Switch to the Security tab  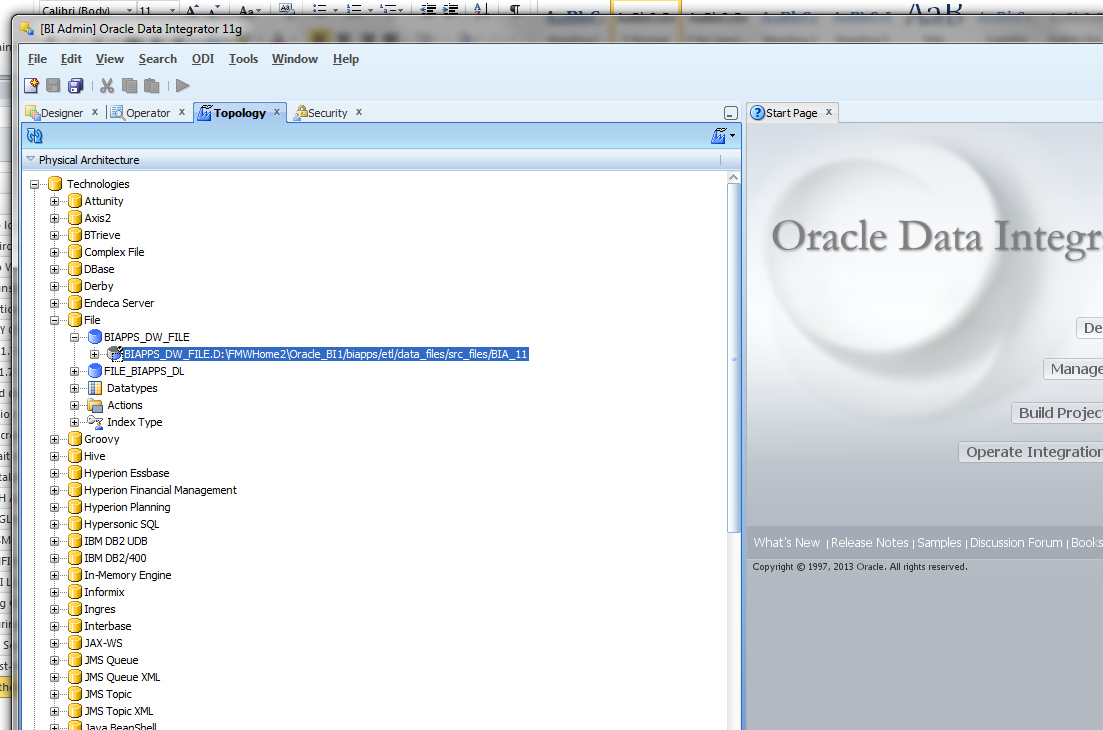pos(327,113)
